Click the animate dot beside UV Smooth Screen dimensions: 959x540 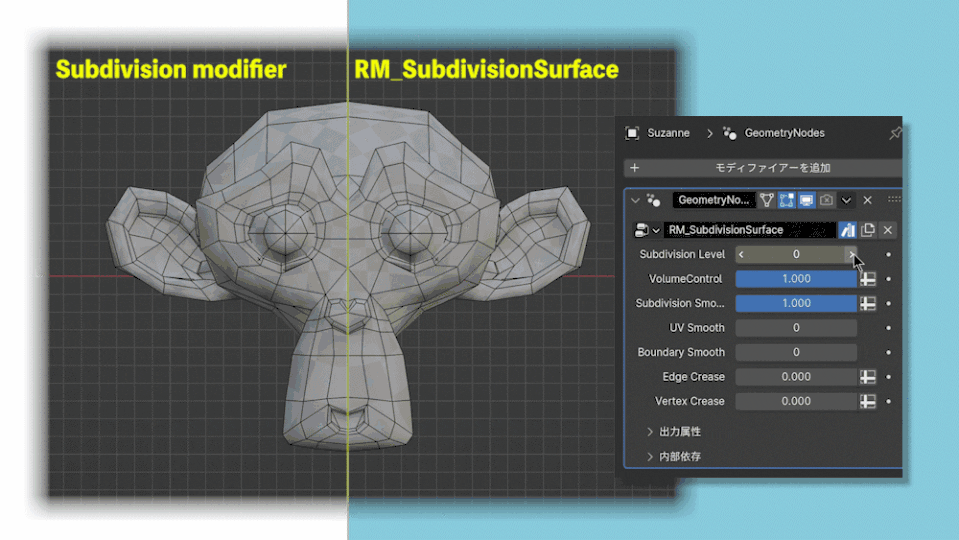coord(888,328)
